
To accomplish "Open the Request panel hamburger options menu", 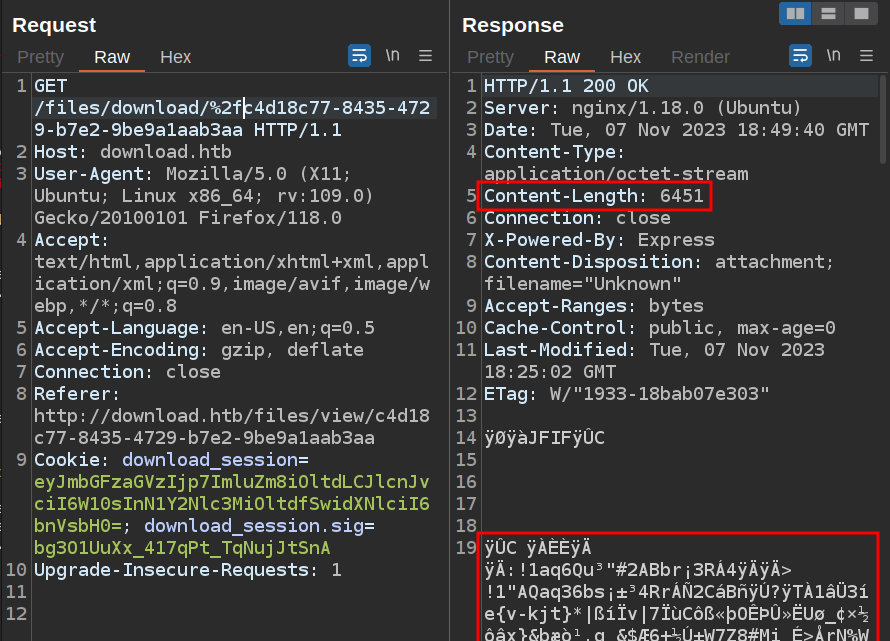I will coord(425,56).
